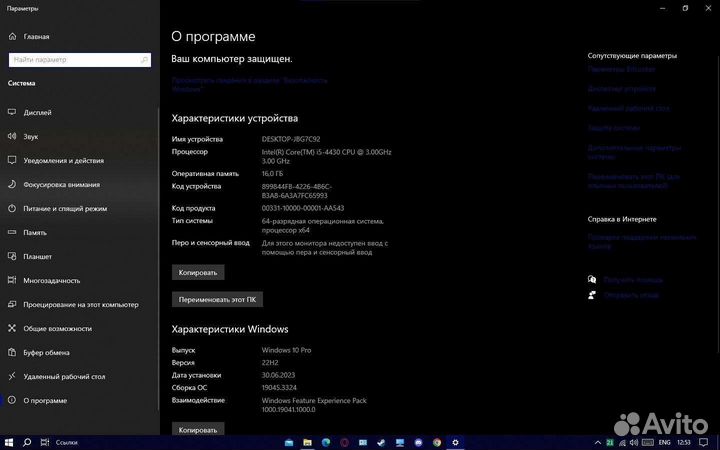Open Защита системы link
The image size is (720, 450).
pos(613,128)
